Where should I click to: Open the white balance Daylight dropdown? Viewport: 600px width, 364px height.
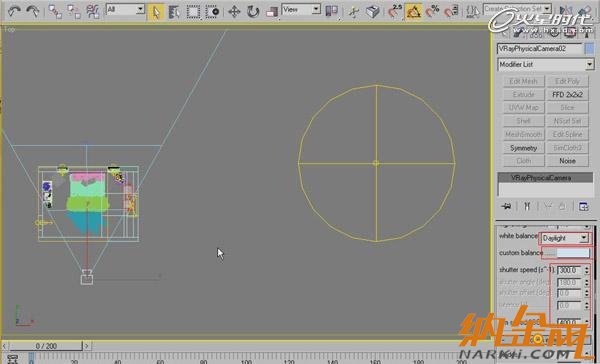click(565, 238)
